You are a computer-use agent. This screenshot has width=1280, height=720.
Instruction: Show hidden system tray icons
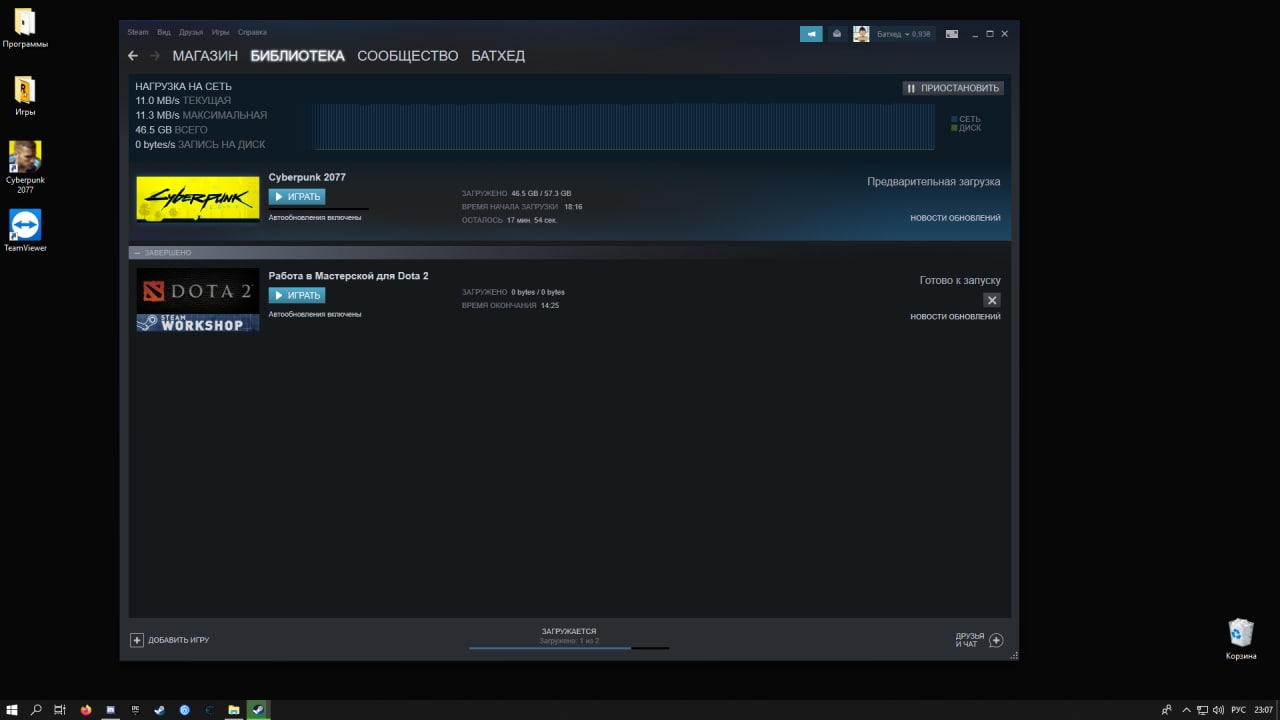(1185, 710)
